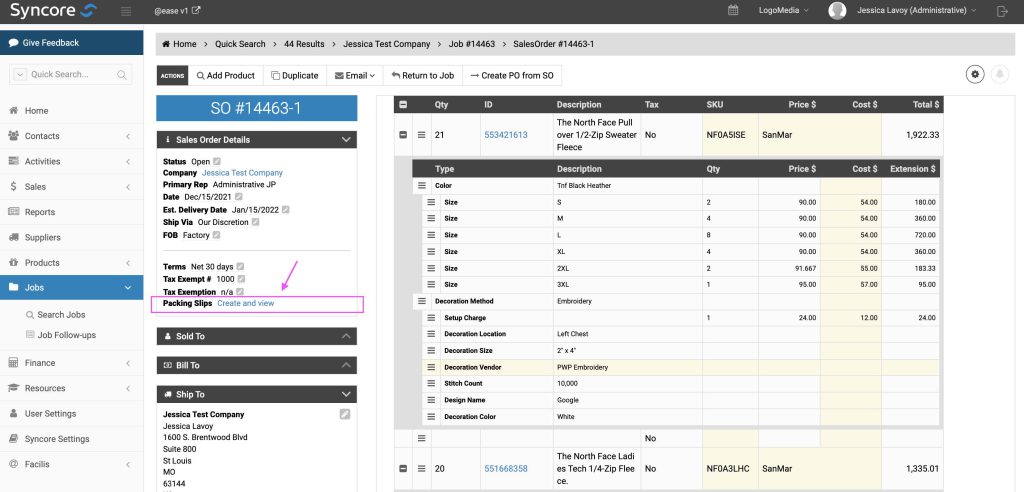Collapse all rows via header minus box

pos(403,105)
